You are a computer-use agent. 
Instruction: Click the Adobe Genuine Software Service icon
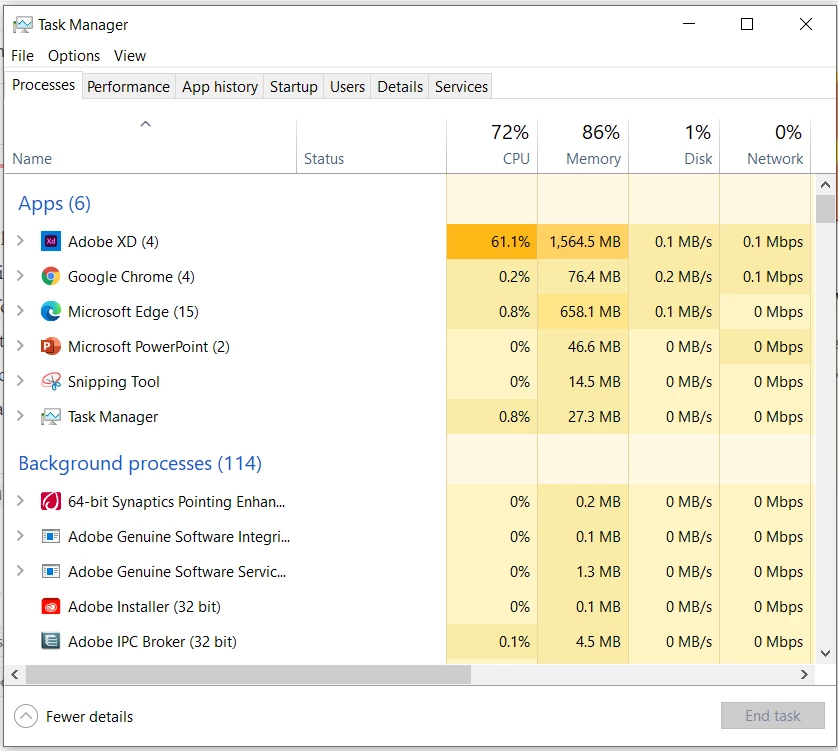(x=51, y=571)
